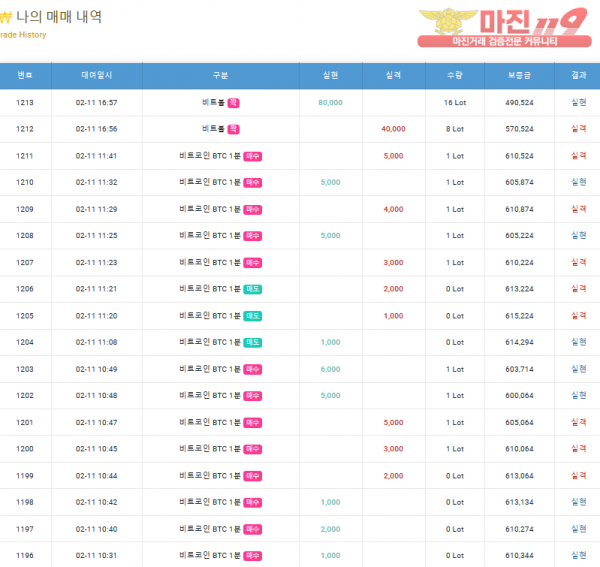Click the 나의 매매 내역 heading
Viewport: 600px width, 567px height.
pos(58,17)
